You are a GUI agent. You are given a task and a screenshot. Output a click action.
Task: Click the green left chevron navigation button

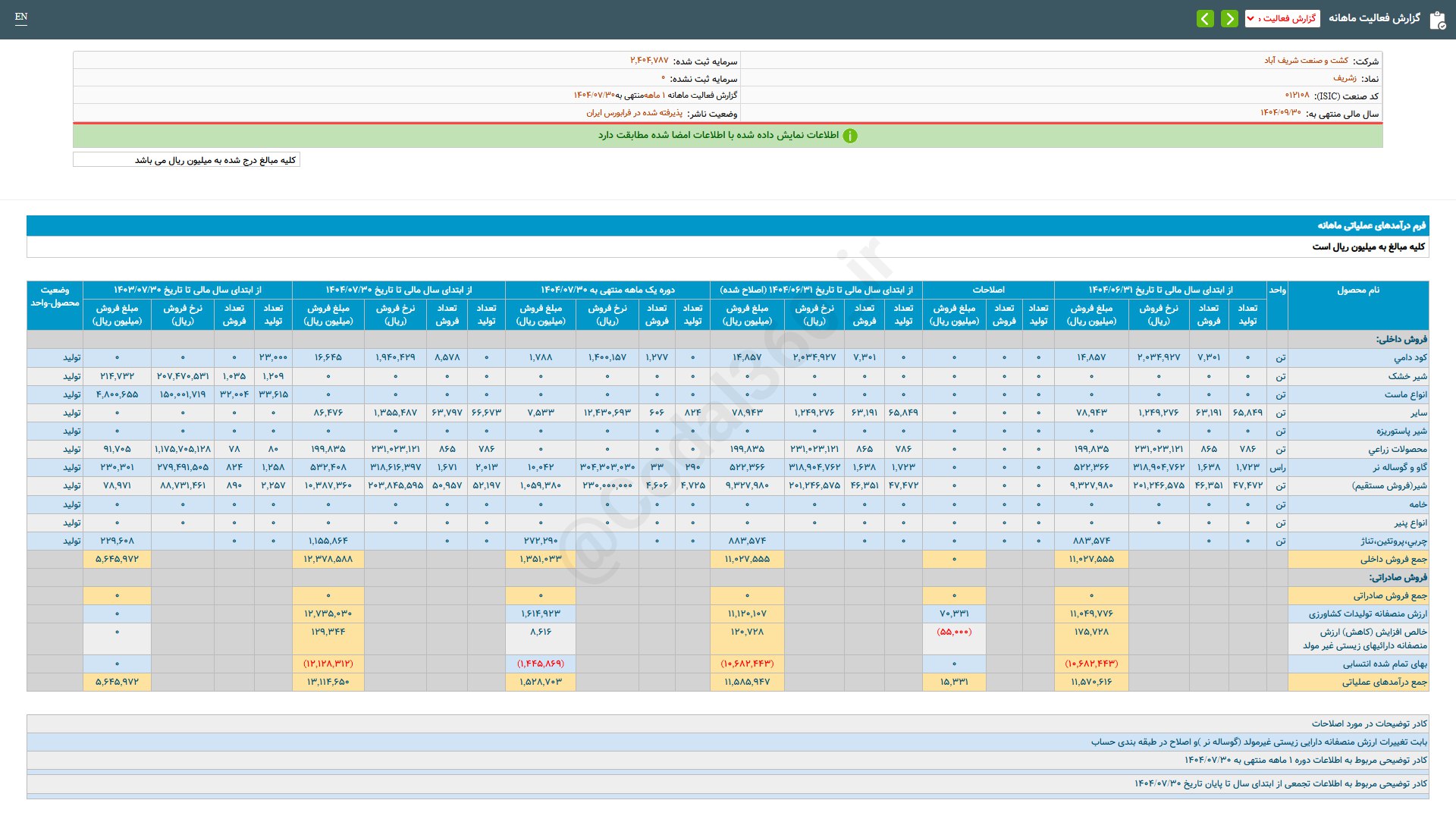point(1205,19)
